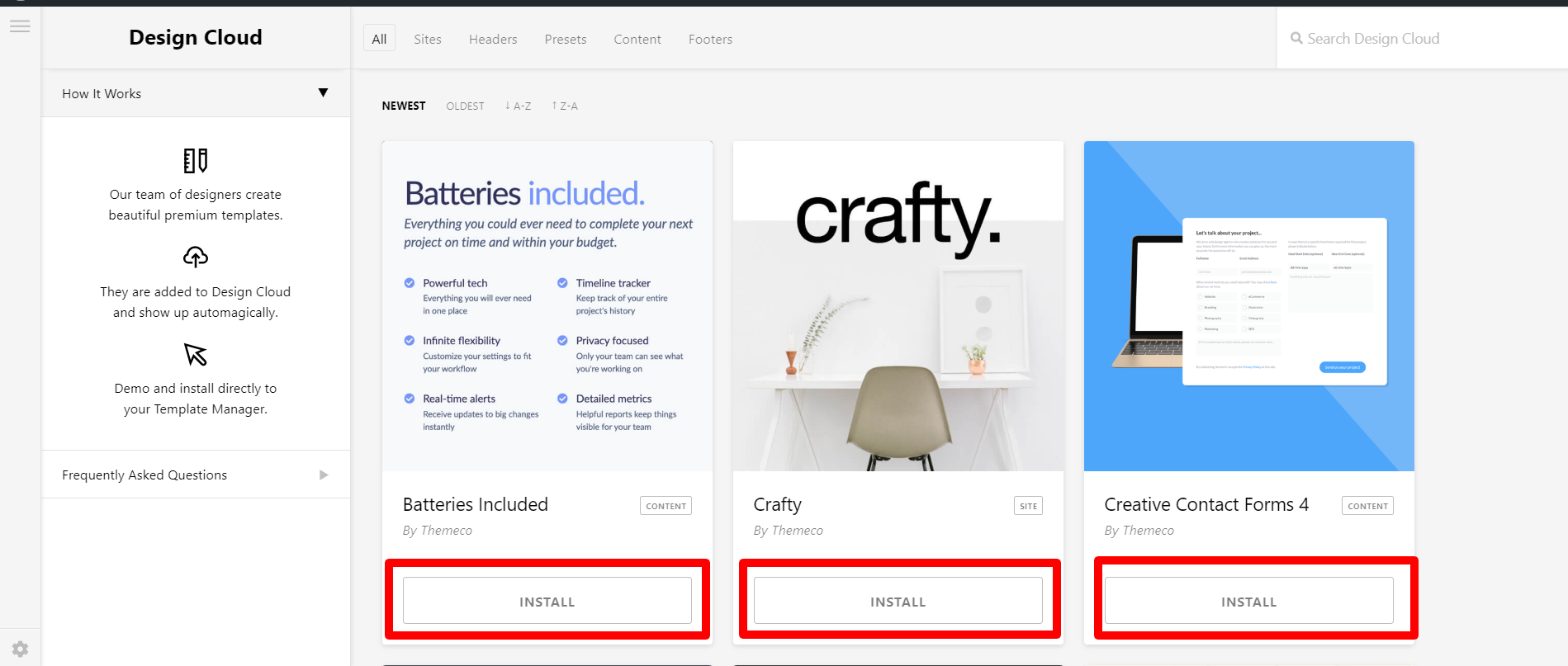The height and width of the screenshot is (666, 1568).
Task: Install the Crafty site template
Action: pos(898,601)
